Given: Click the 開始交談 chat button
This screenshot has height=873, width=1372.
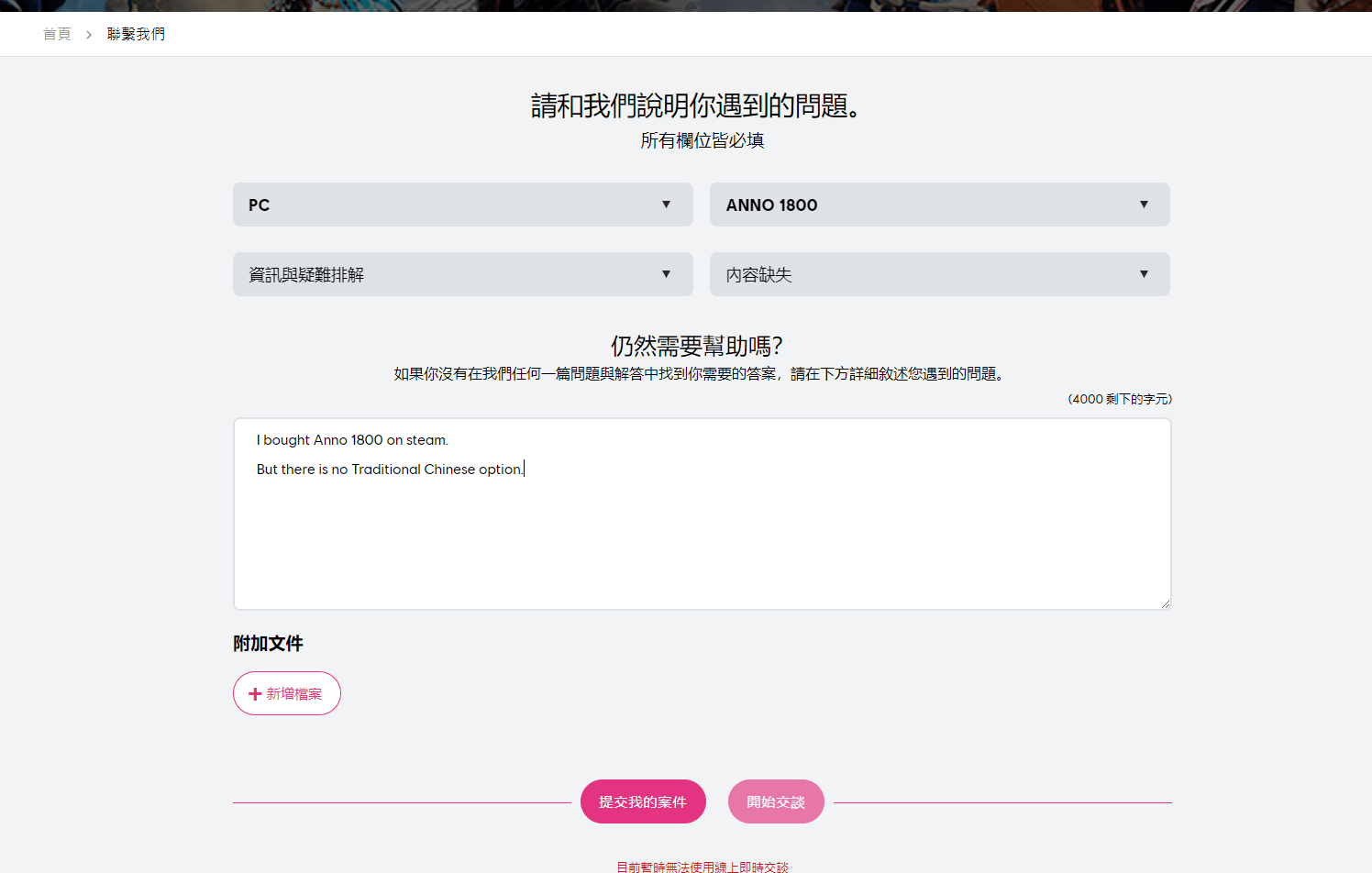Looking at the screenshot, I should (x=775, y=801).
